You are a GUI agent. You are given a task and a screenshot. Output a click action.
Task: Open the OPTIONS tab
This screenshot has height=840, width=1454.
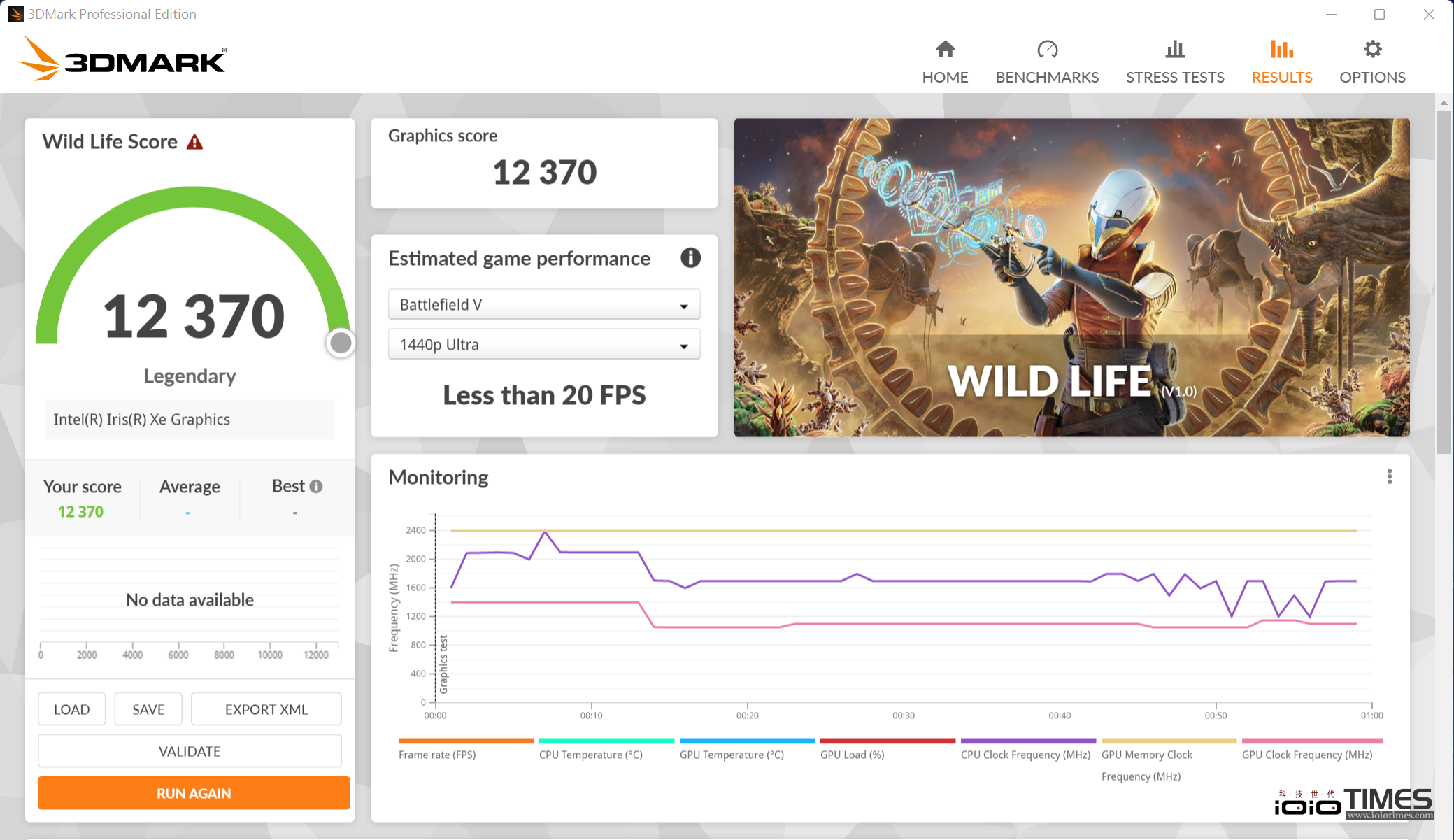click(x=1372, y=63)
